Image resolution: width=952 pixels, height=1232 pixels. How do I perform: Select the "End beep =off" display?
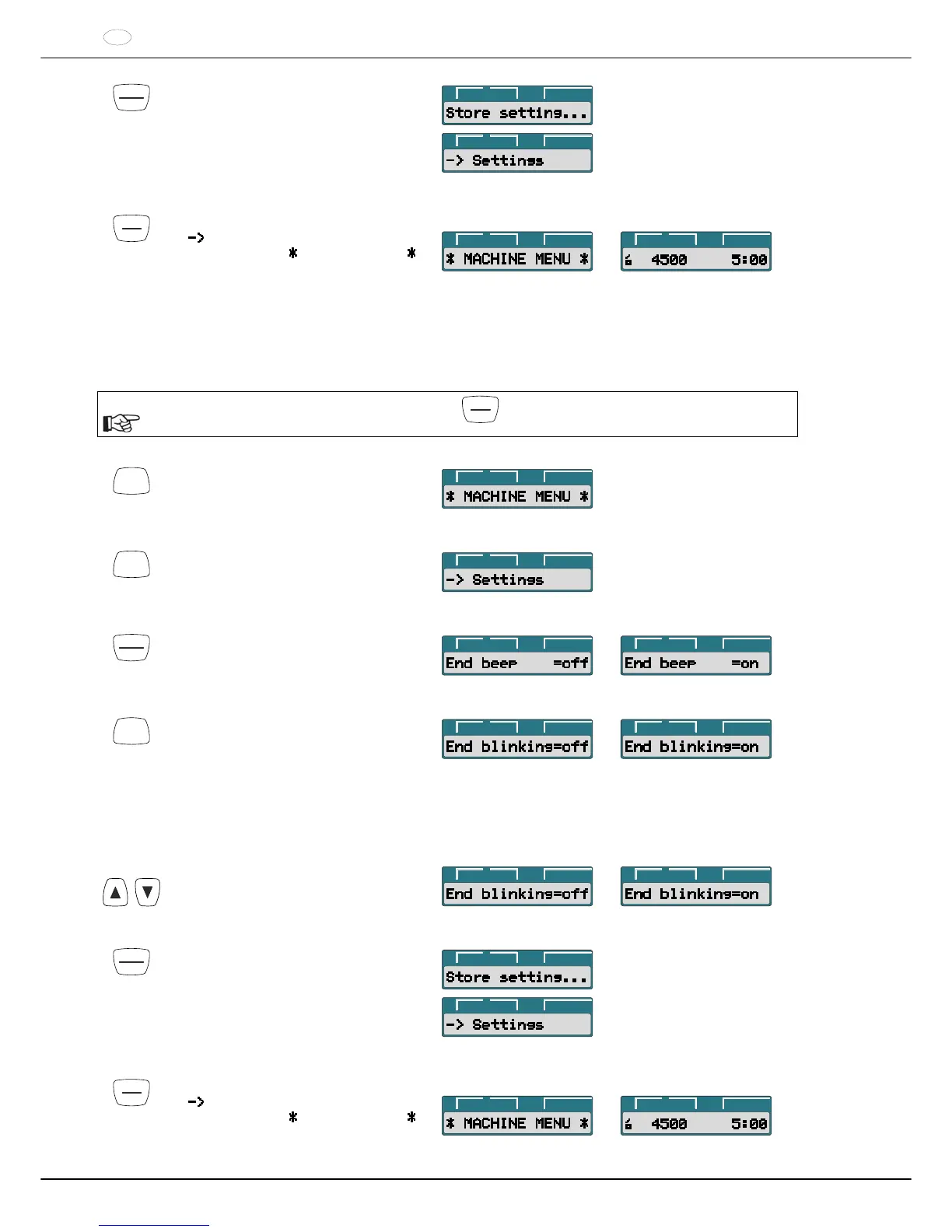(x=517, y=656)
